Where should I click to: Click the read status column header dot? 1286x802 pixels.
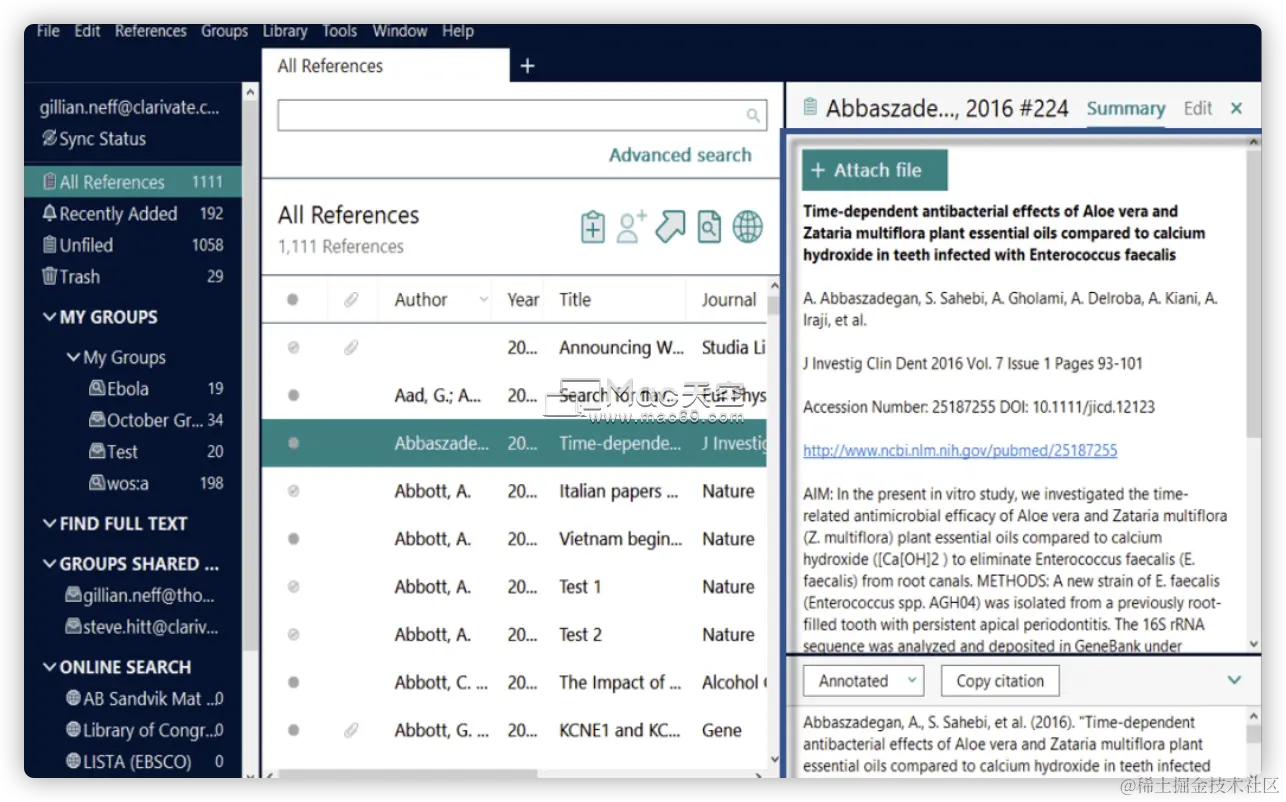(x=293, y=300)
